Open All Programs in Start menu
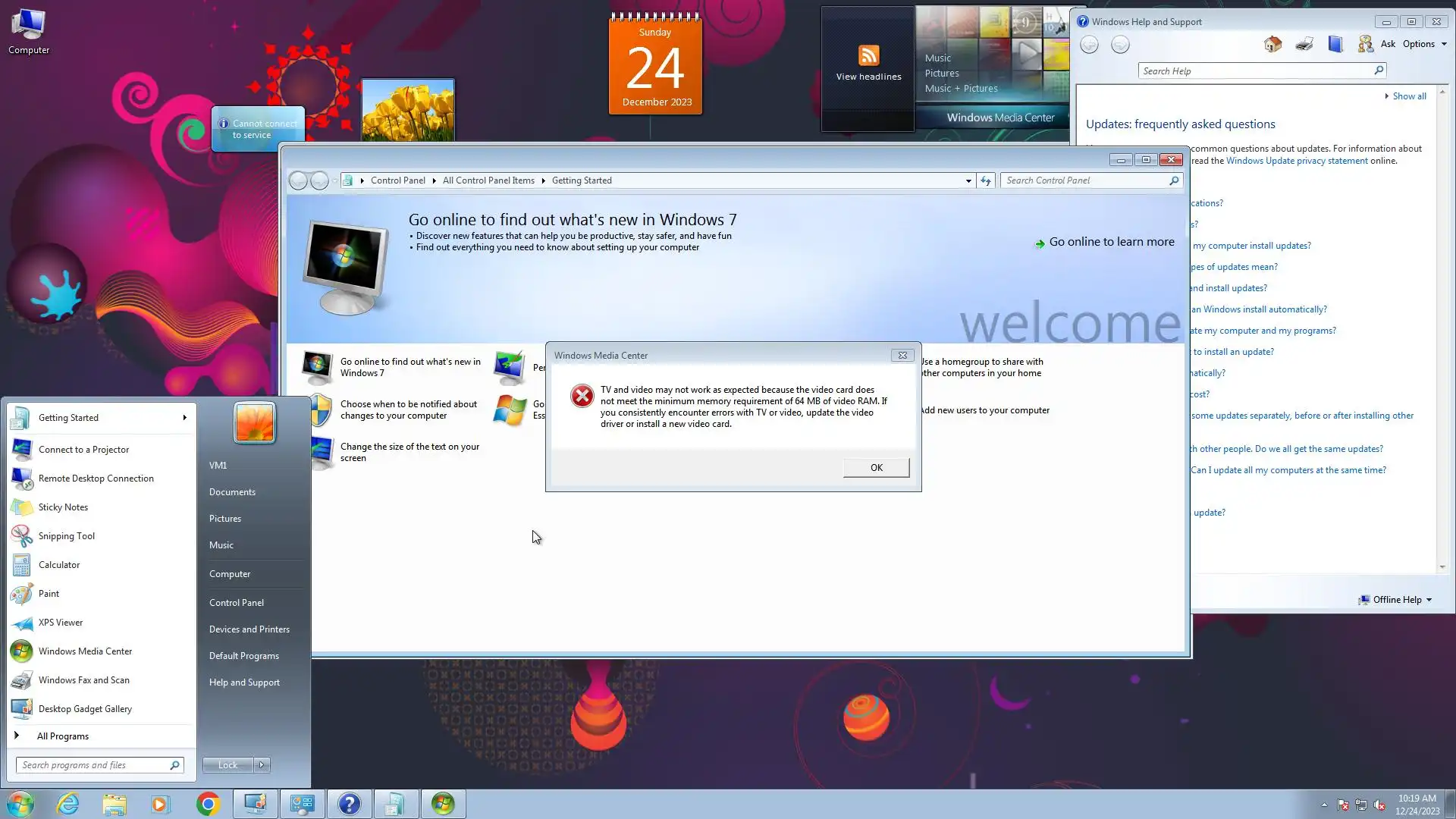This screenshot has height=819, width=1456. 63,736
